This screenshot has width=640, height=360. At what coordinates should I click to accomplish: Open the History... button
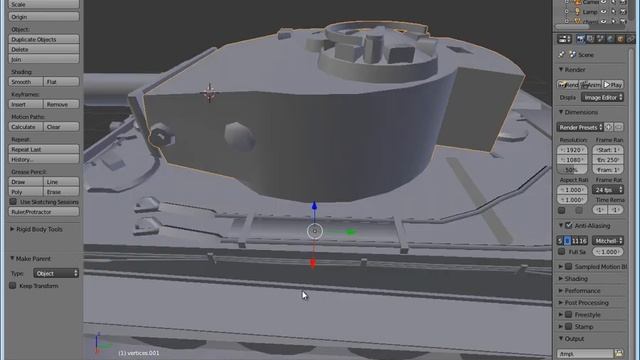click(44, 159)
